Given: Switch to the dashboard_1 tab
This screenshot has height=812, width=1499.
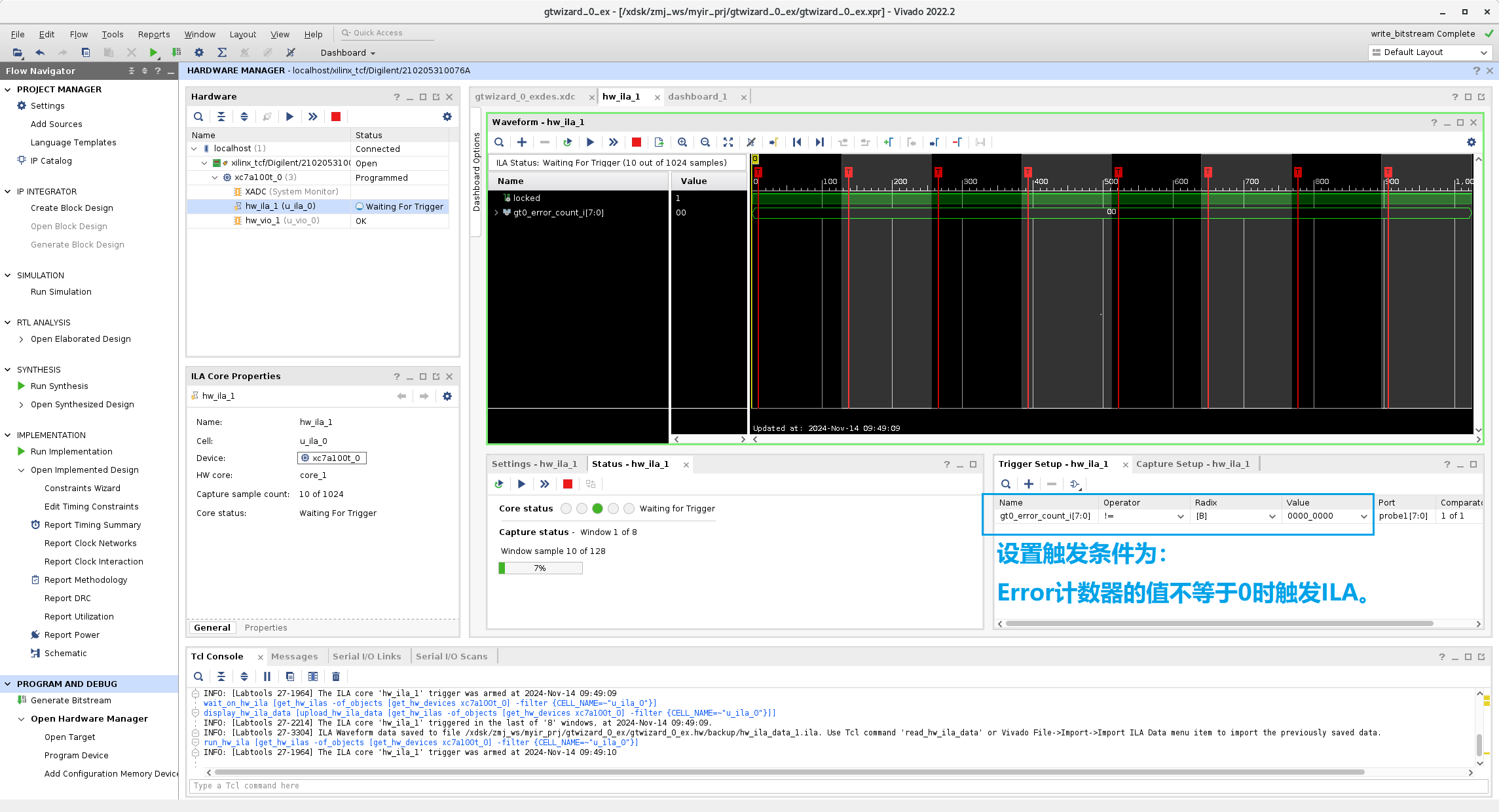Looking at the screenshot, I should point(697,96).
